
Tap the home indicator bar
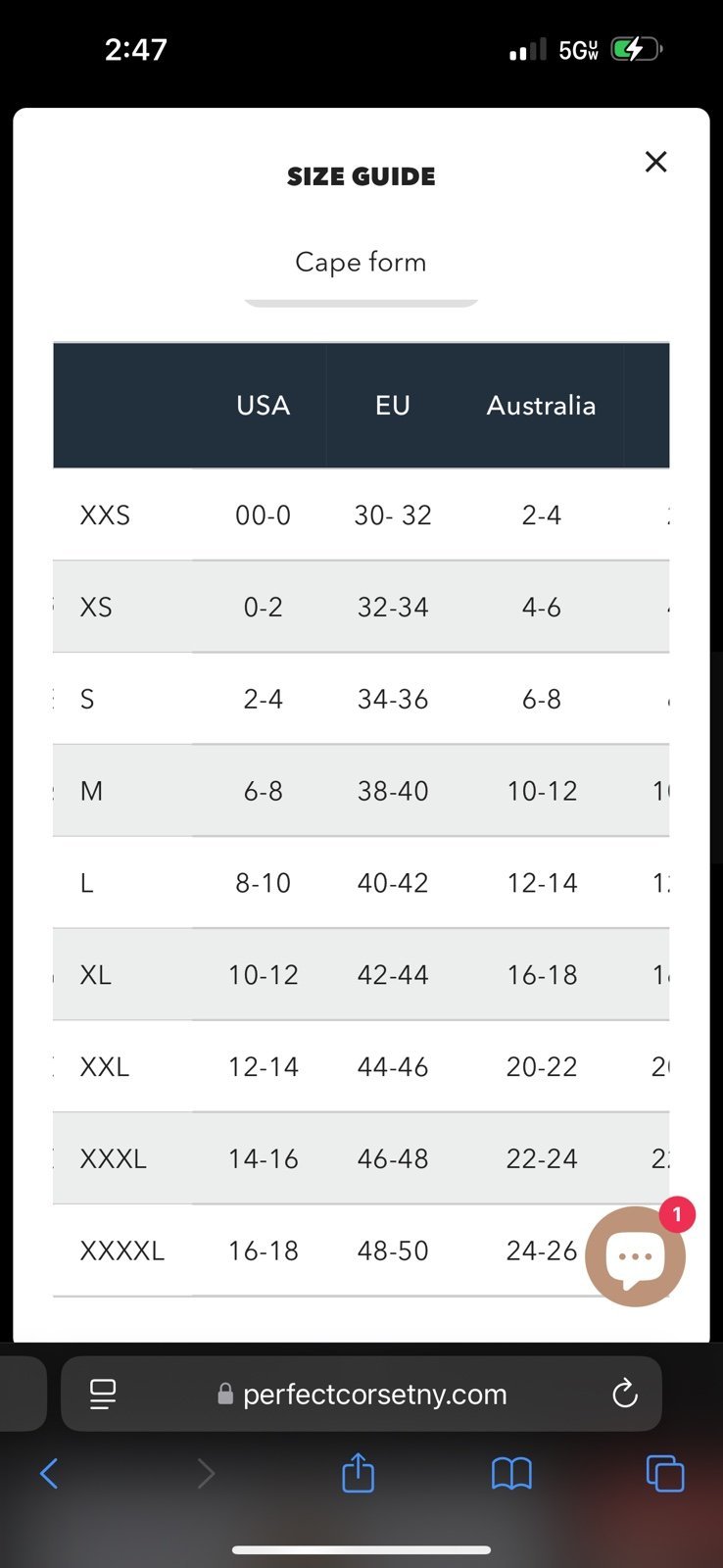point(361,1550)
